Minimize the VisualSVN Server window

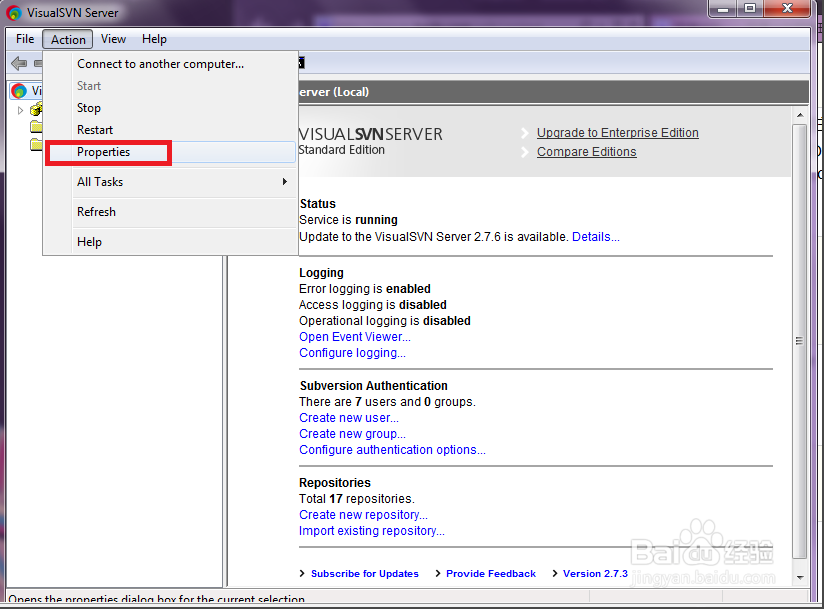pyautogui.click(x=723, y=9)
